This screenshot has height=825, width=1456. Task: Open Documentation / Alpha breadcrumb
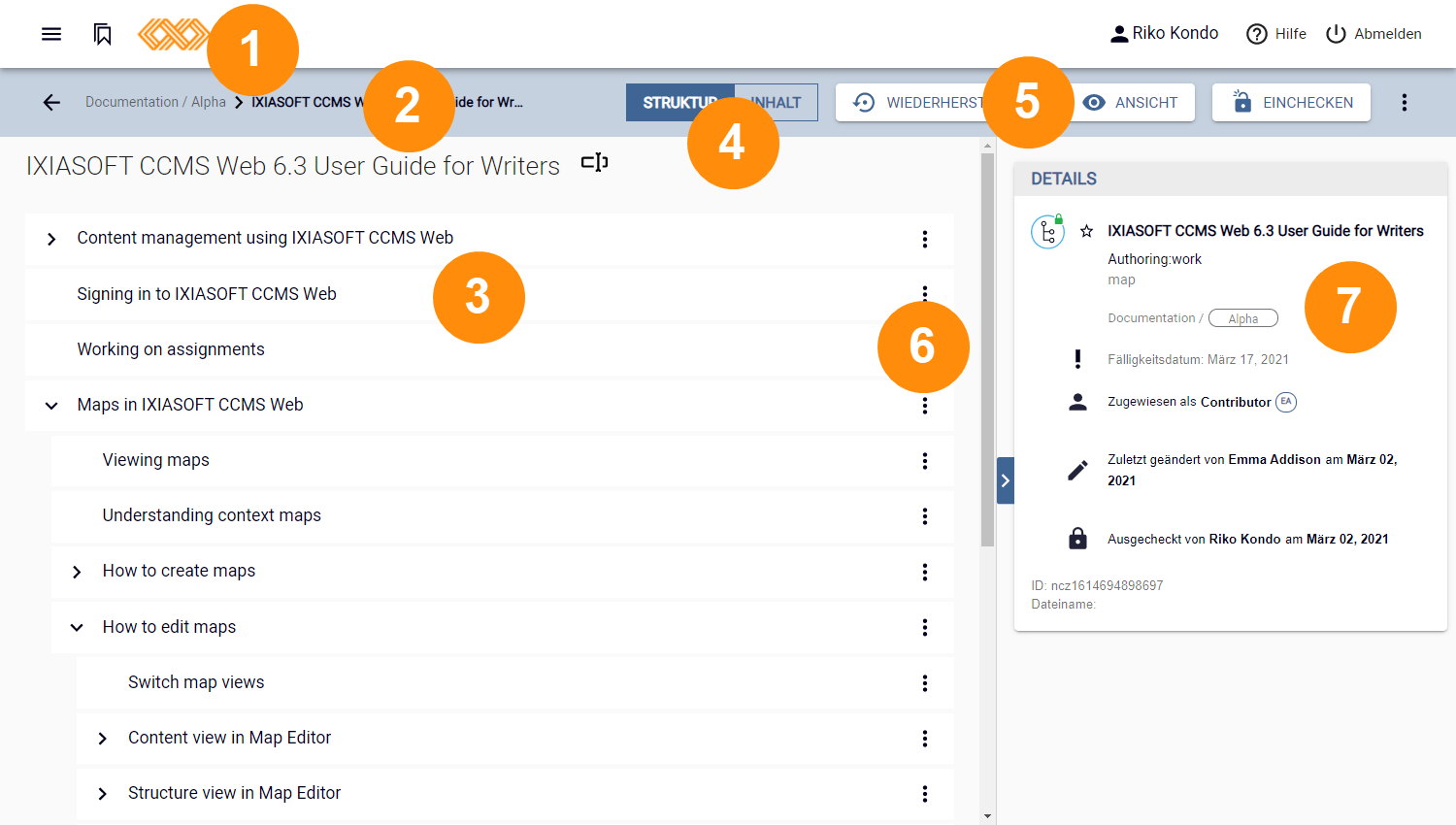[x=155, y=102]
